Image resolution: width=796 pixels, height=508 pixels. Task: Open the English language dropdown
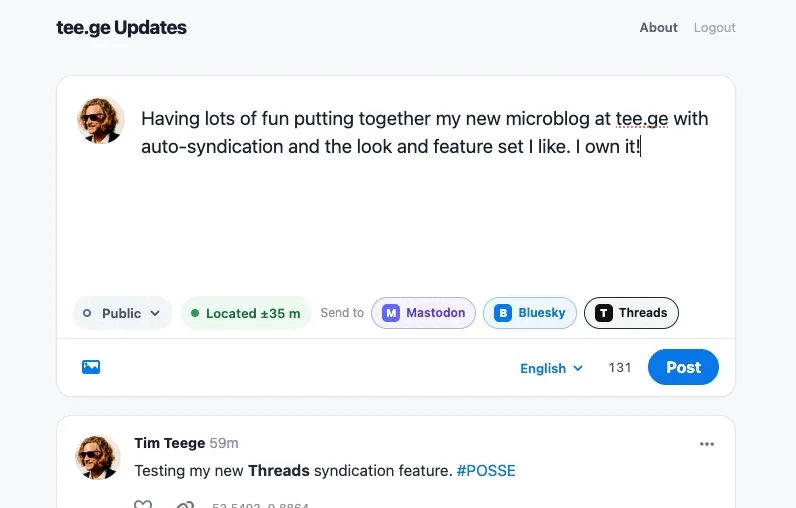(x=551, y=368)
